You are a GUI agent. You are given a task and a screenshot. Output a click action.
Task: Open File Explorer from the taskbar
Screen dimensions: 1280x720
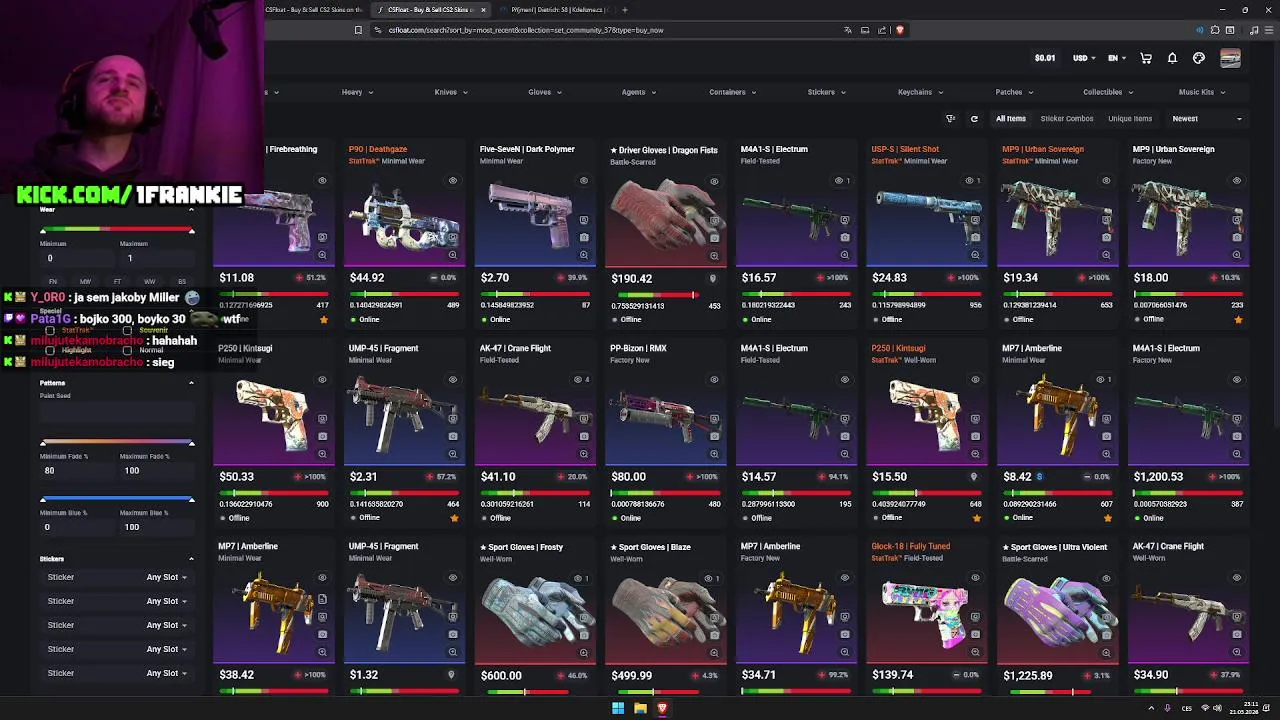click(640, 708)
